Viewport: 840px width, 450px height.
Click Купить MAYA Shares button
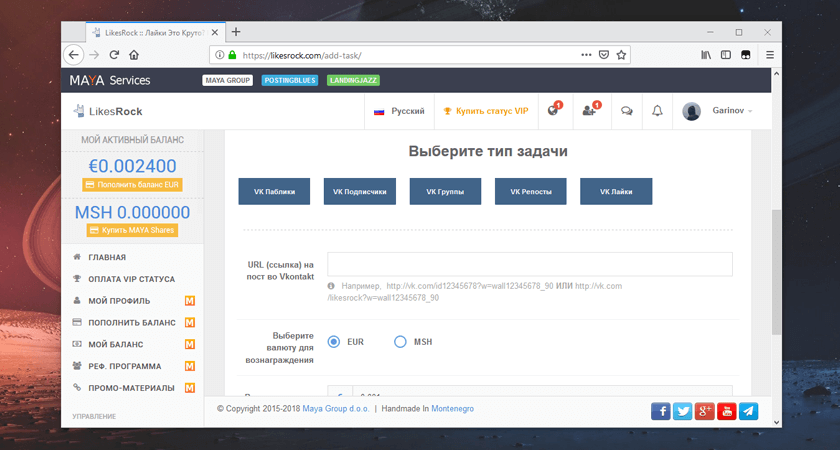132,230
